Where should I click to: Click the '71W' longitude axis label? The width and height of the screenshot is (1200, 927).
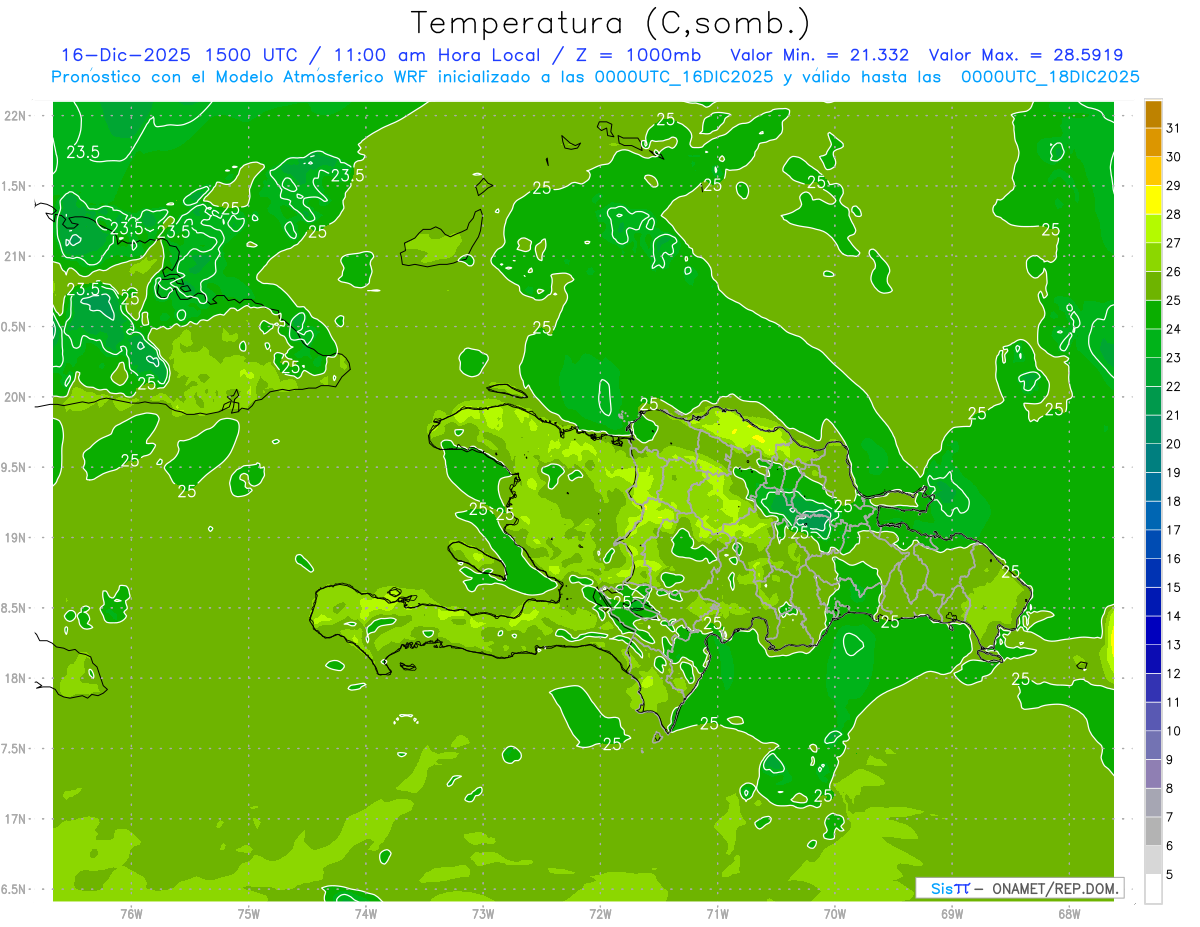[717, 914]
